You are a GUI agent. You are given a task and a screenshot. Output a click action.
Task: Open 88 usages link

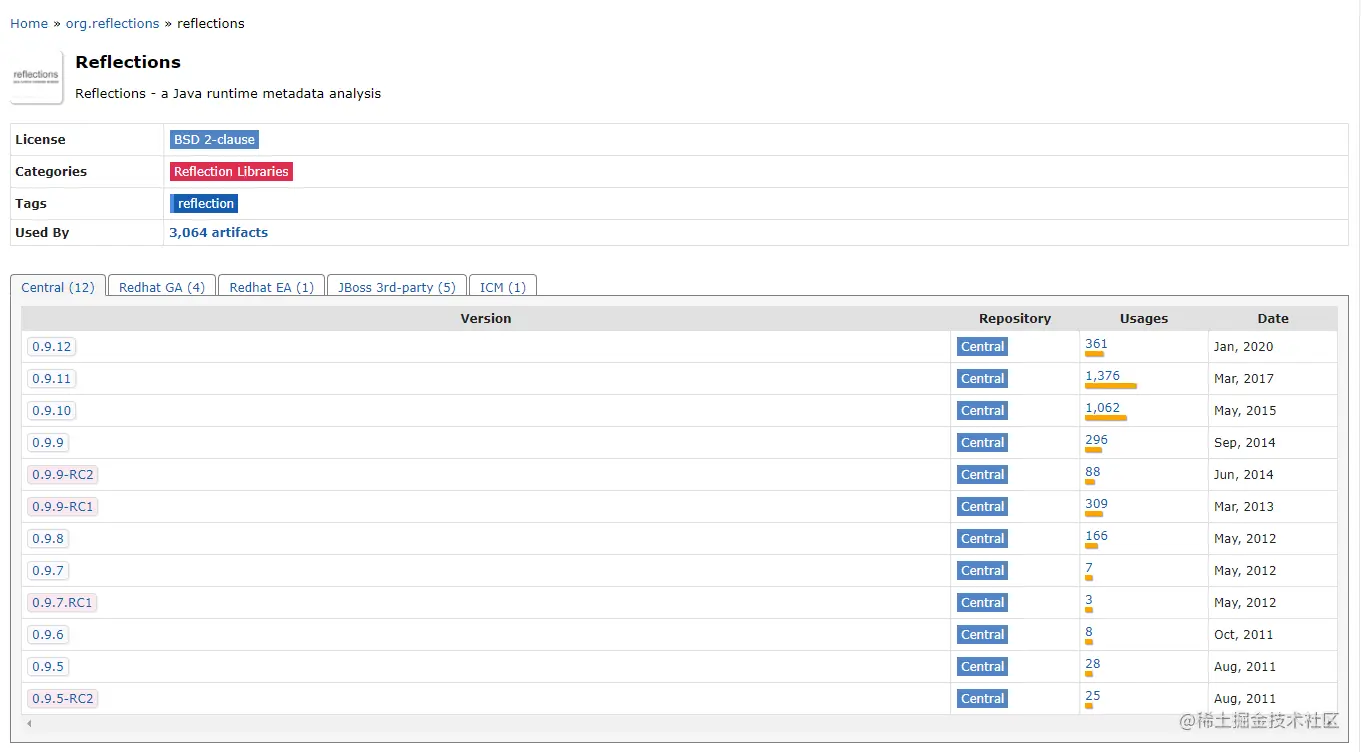(1092, 472)
